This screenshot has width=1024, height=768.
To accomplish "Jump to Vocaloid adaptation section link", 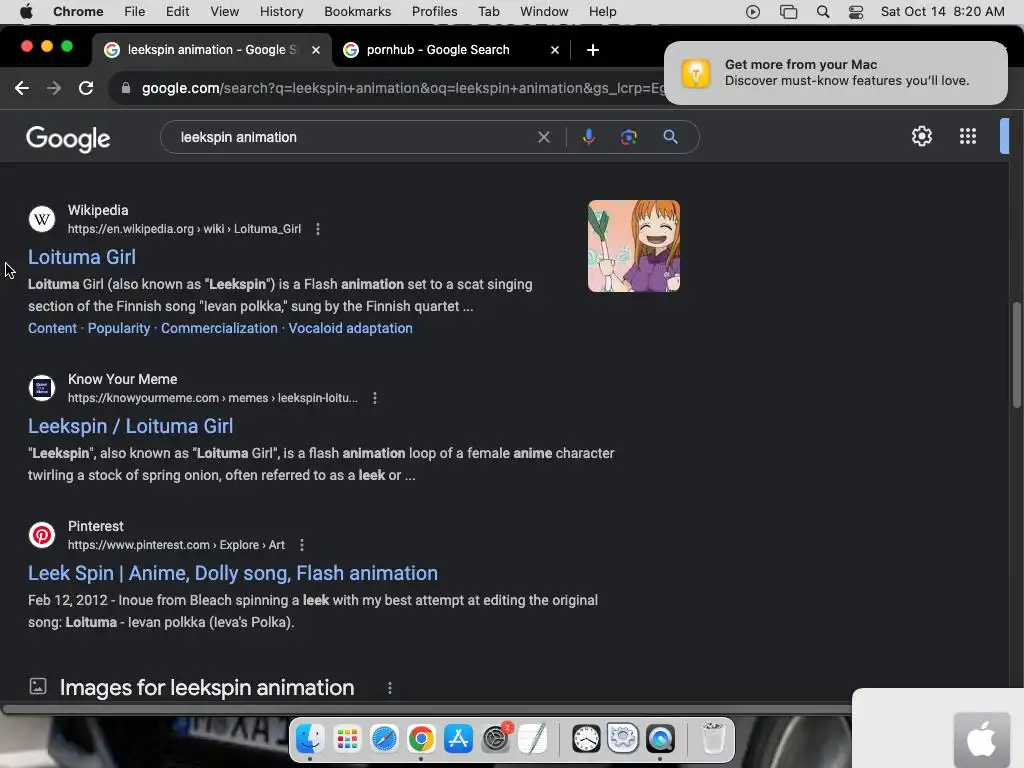I will coord(350,328).
